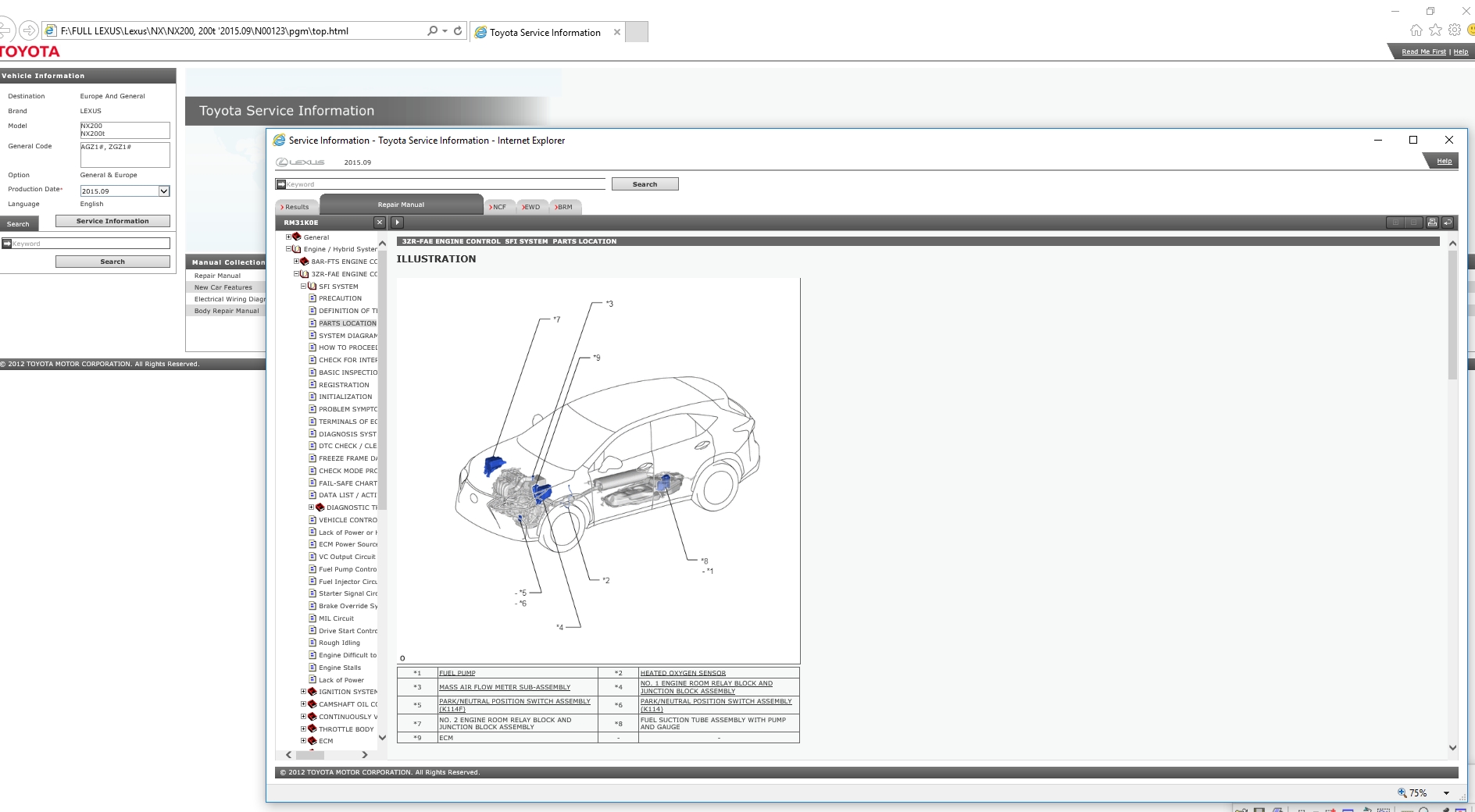The width and height of the screenshot is (1475, 812).
Task: Click the plus text-size icon in the toolbar
Action: click(x=1395, y=223)
